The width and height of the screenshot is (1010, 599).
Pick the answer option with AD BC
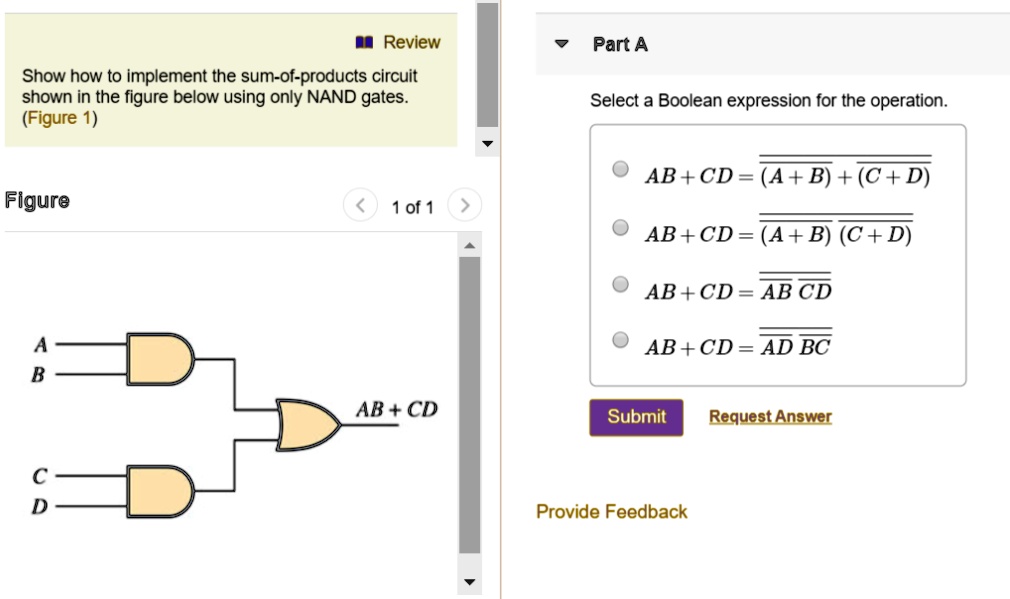(x=620, y=341)
